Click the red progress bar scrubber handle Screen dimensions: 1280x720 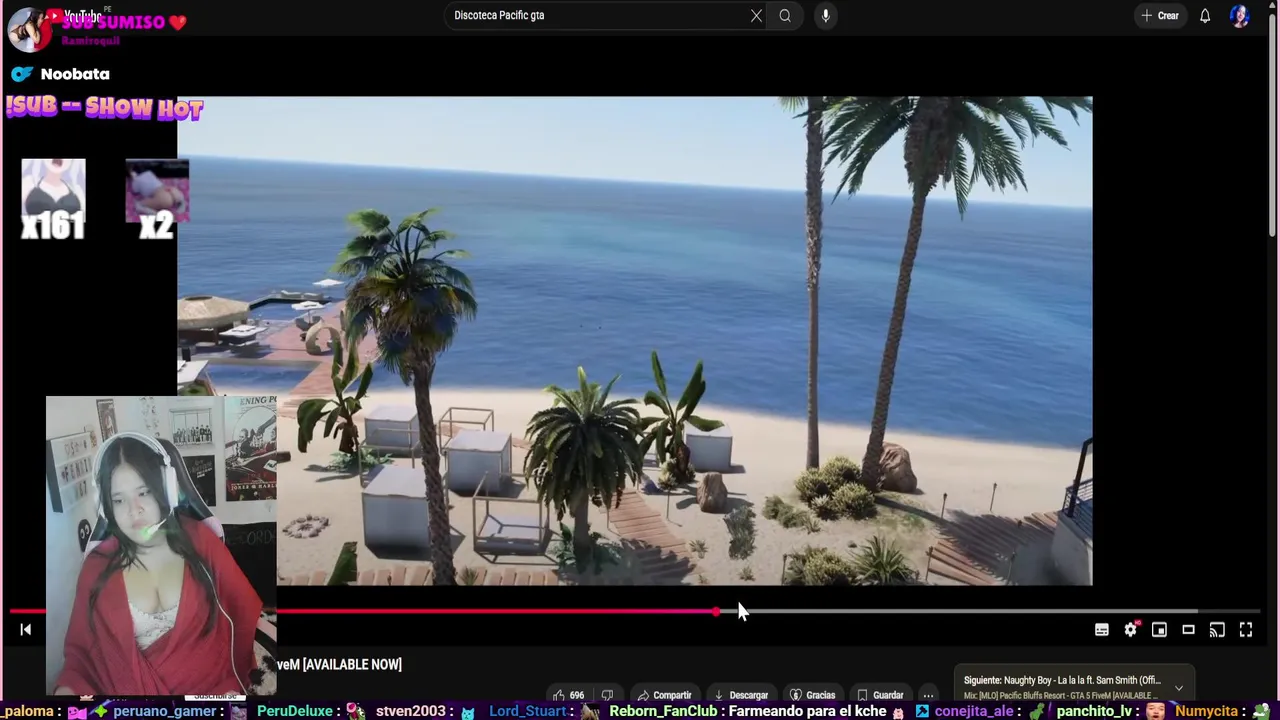click(716, 611)
